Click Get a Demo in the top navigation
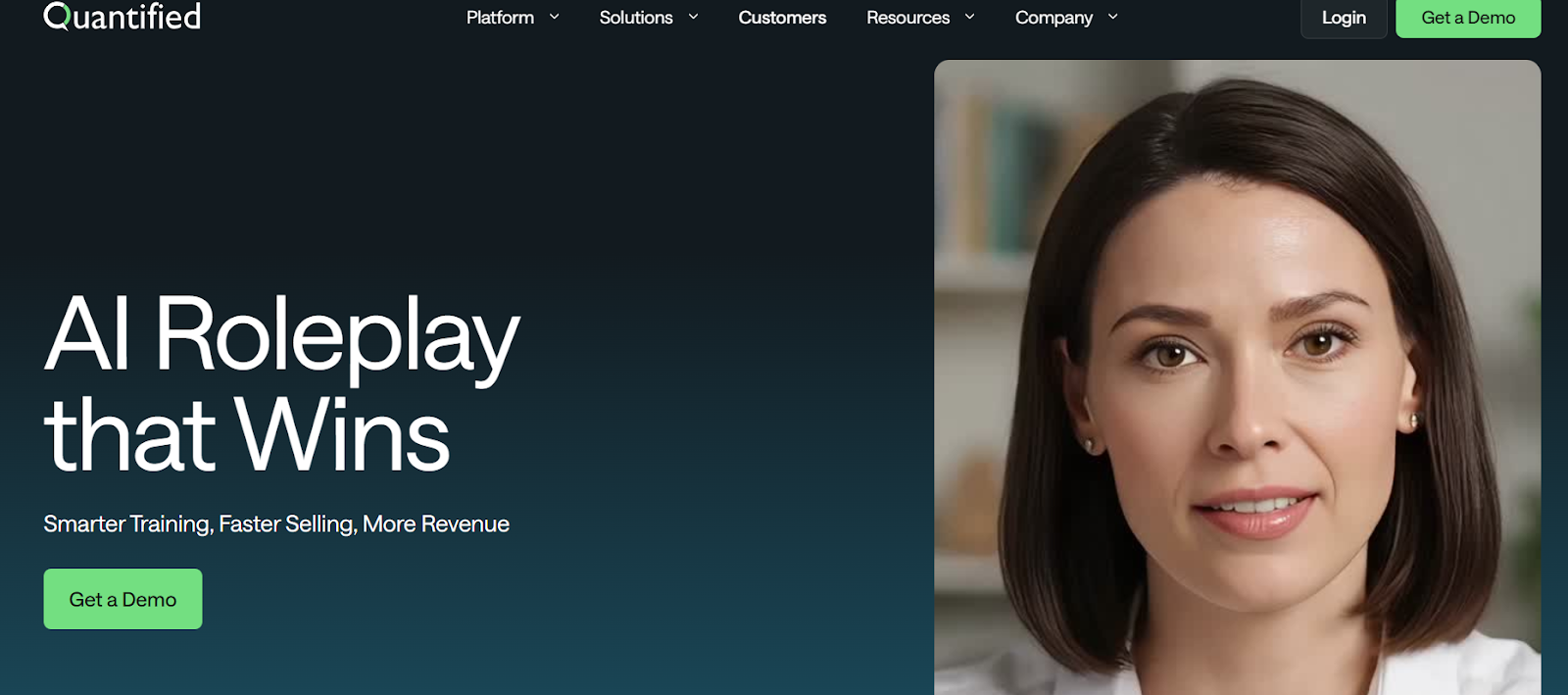This screenshot has width=1568, height=695. pyautogui.click(x=1468, y=18)
